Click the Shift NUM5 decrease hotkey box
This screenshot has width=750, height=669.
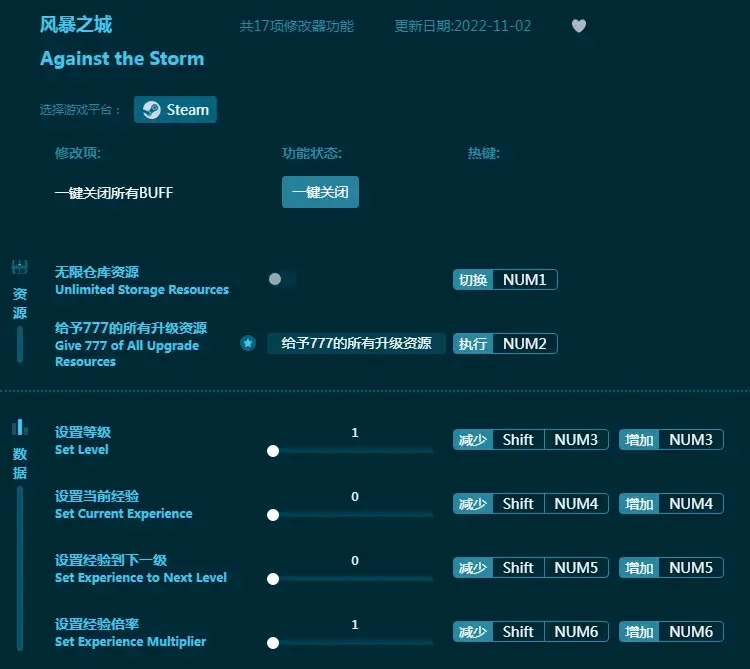click(x=550, y=568)
